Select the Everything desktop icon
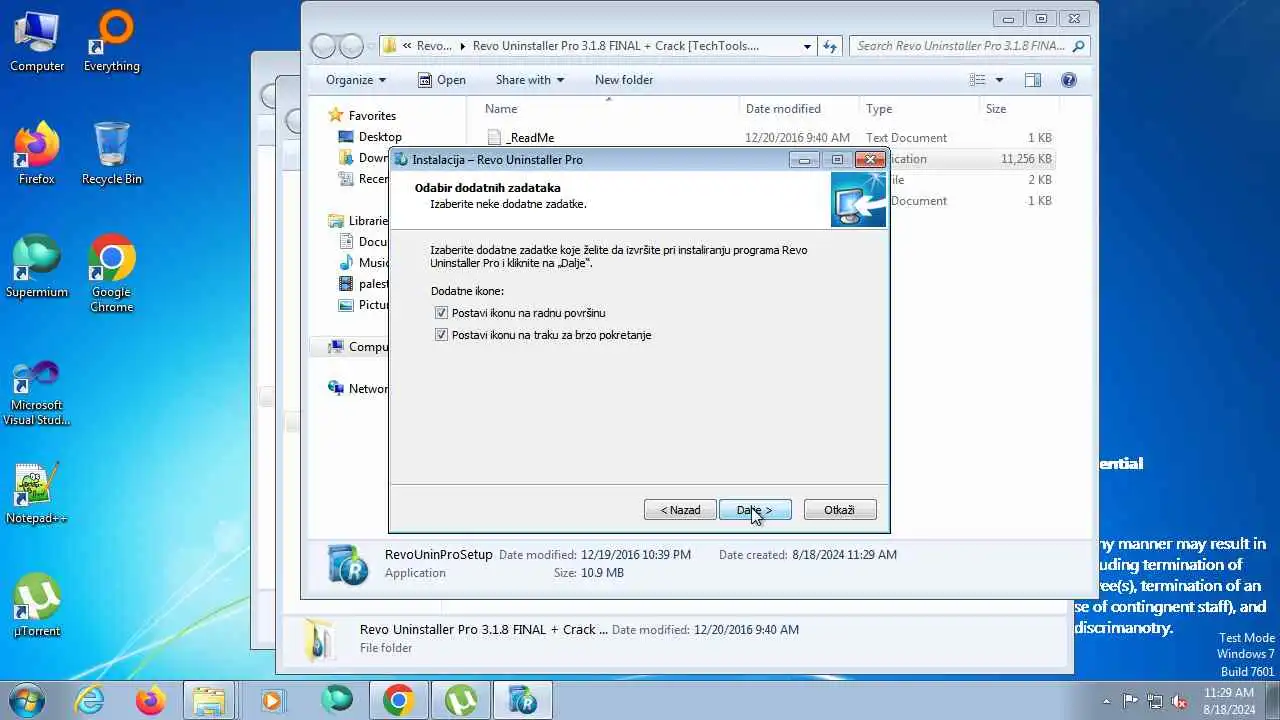 coord(112,42)
